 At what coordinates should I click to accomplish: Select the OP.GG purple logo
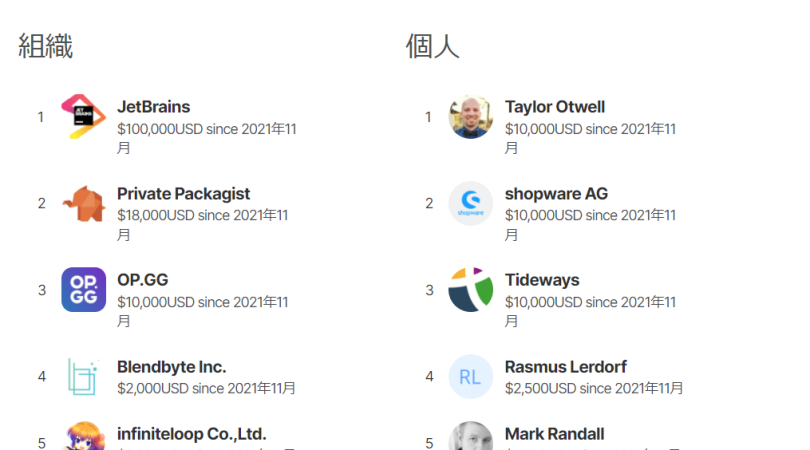click(84, 290)
